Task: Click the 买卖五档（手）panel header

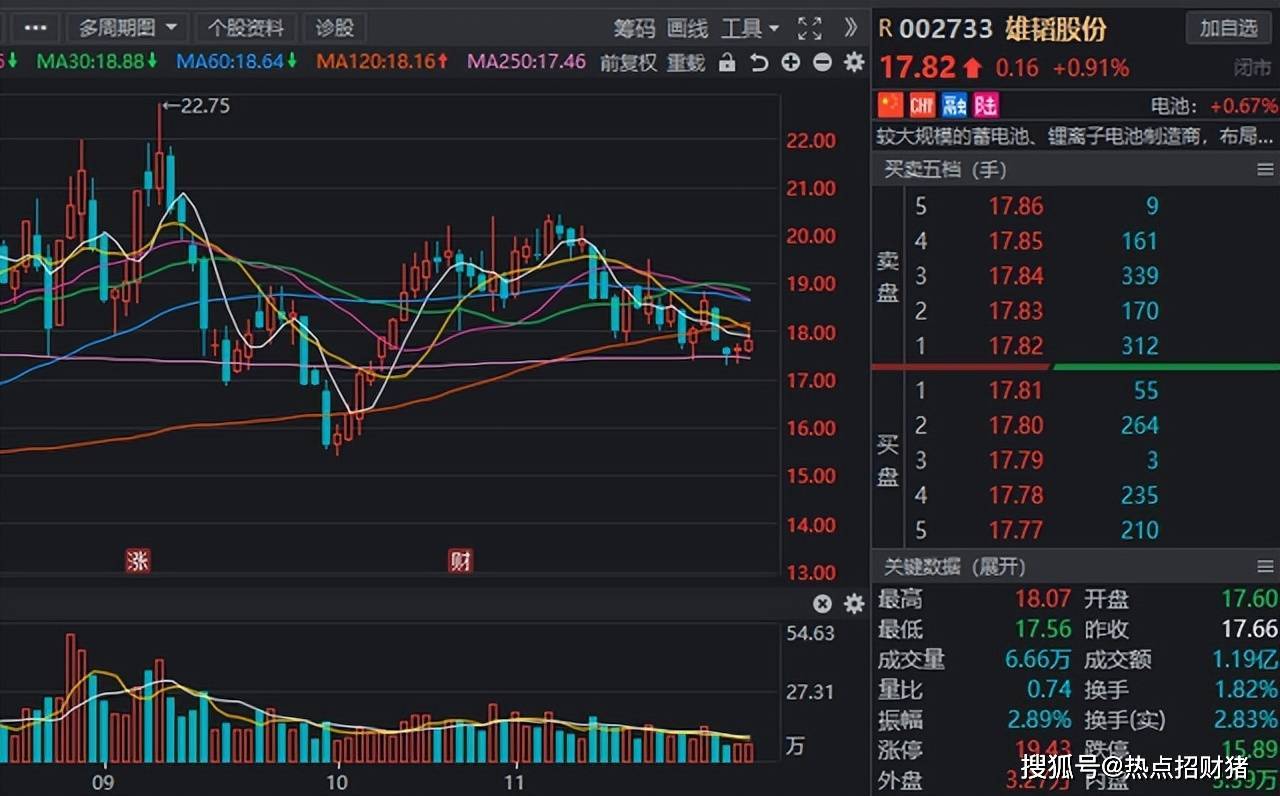Action: [945, 170]
